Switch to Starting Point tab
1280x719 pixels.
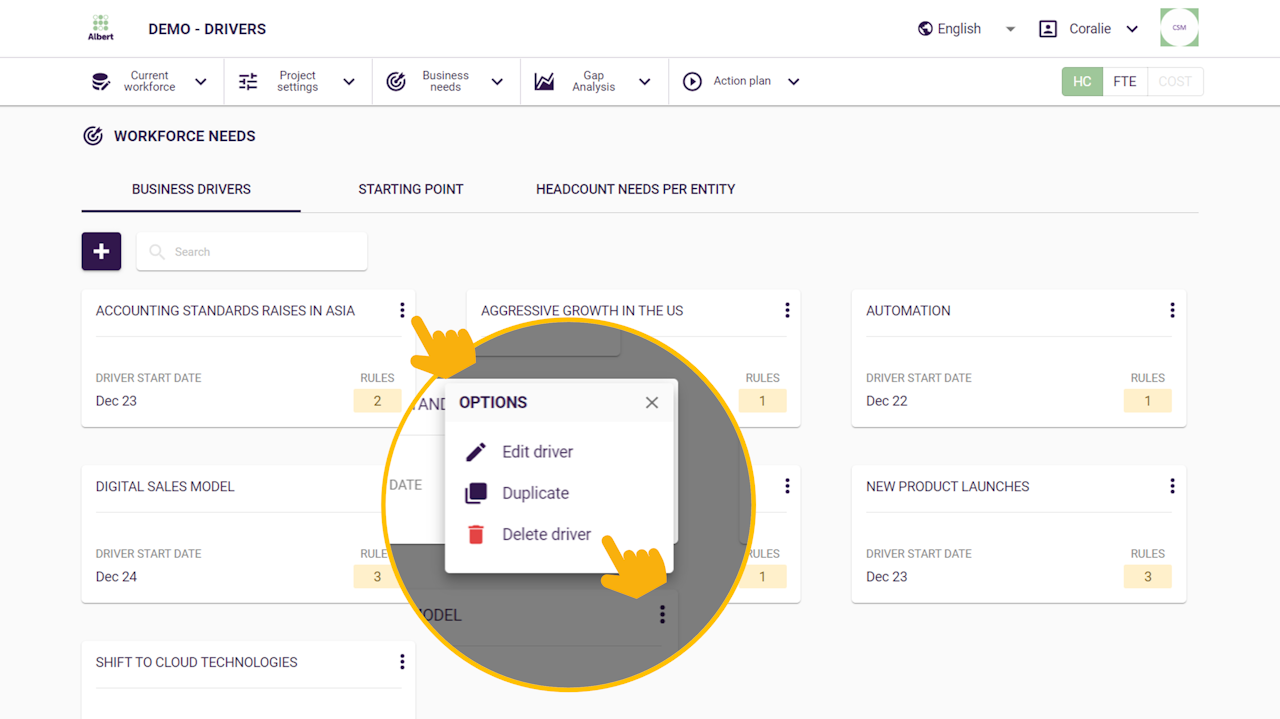pos(411,189)
